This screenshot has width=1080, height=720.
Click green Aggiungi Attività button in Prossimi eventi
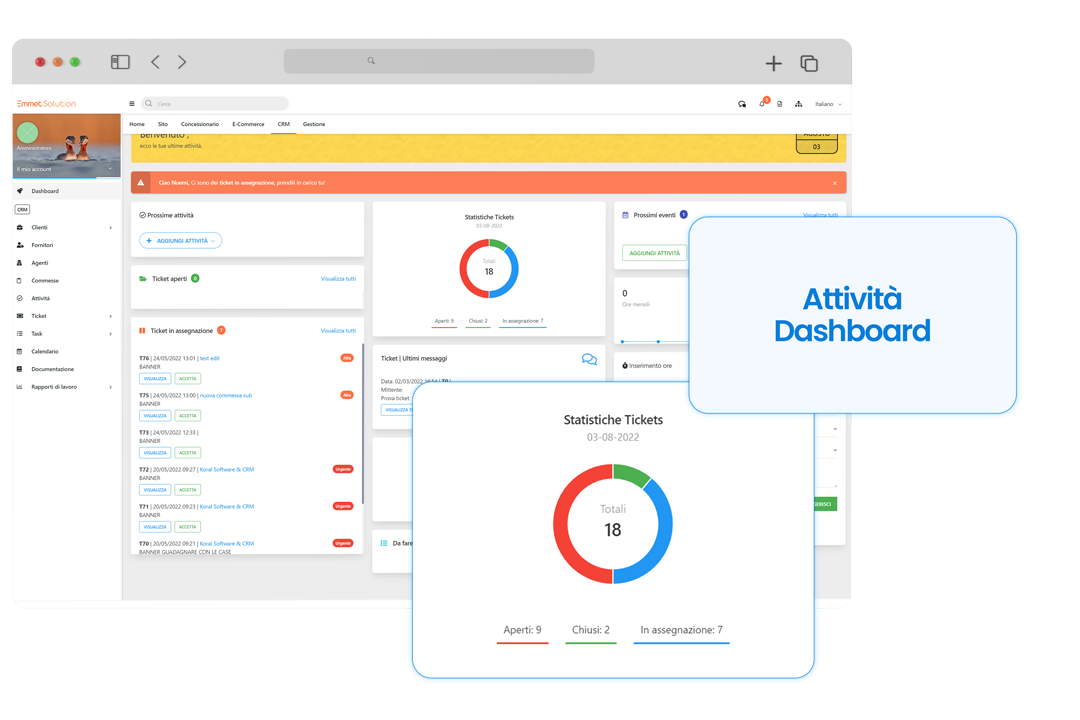(x=654, y=253)
